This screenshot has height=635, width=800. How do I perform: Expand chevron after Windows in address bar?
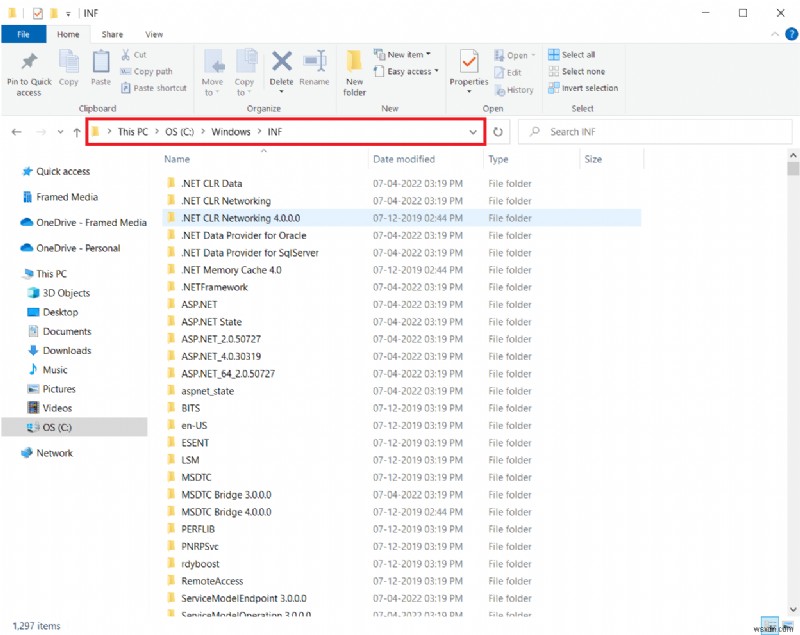[259, 132]
